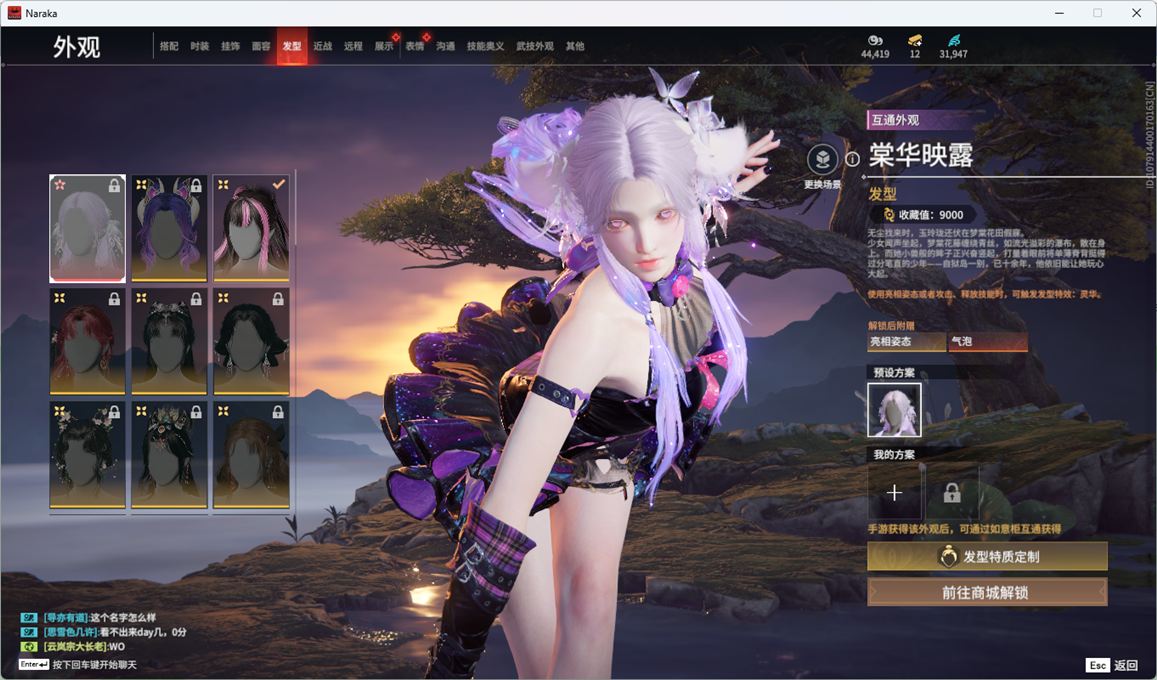
Task: Click the 外观 page title
Action: tap(76, 47)
